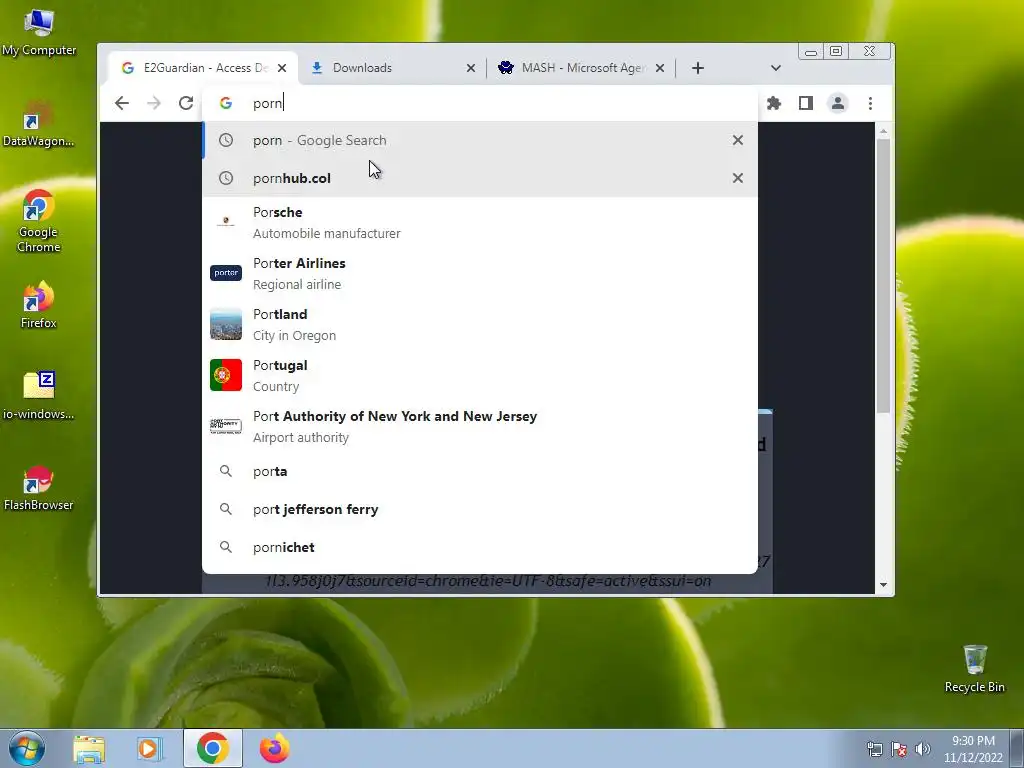
Task: Select the Recycle Bin desktop icon
Action: (974, 669)
